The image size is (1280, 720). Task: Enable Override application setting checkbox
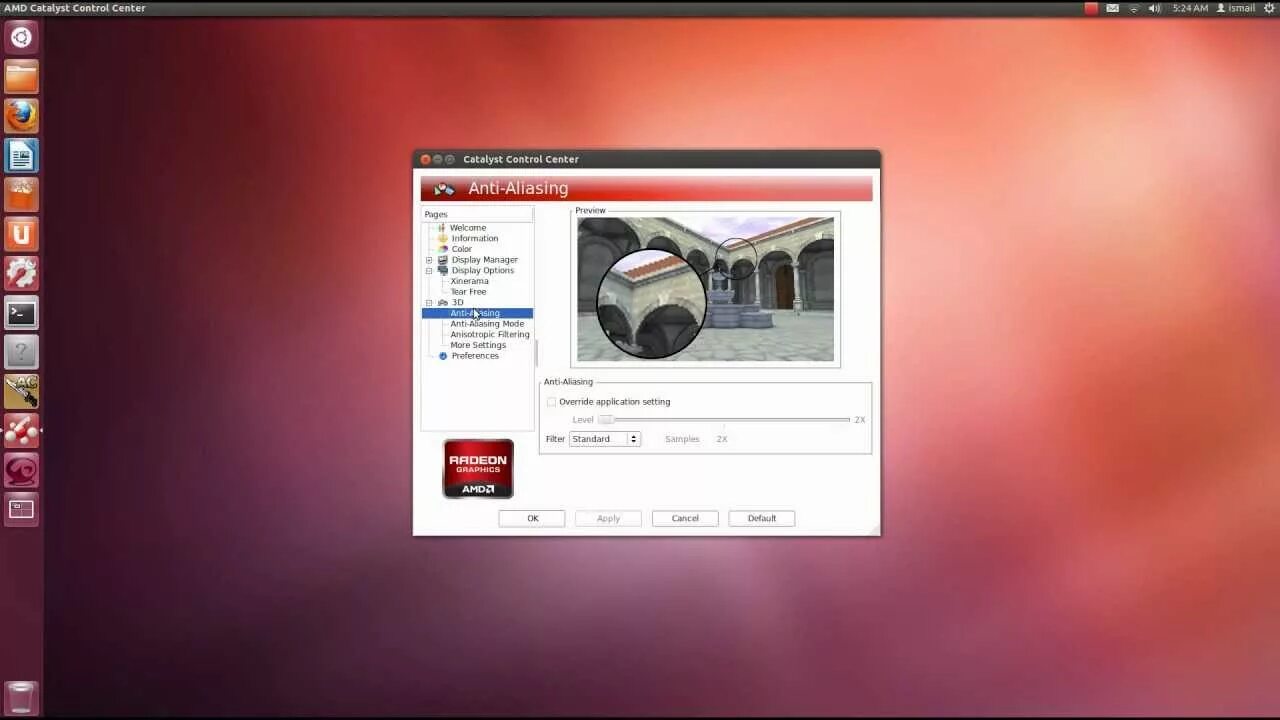pyautogui.click(x=551, y=402)
